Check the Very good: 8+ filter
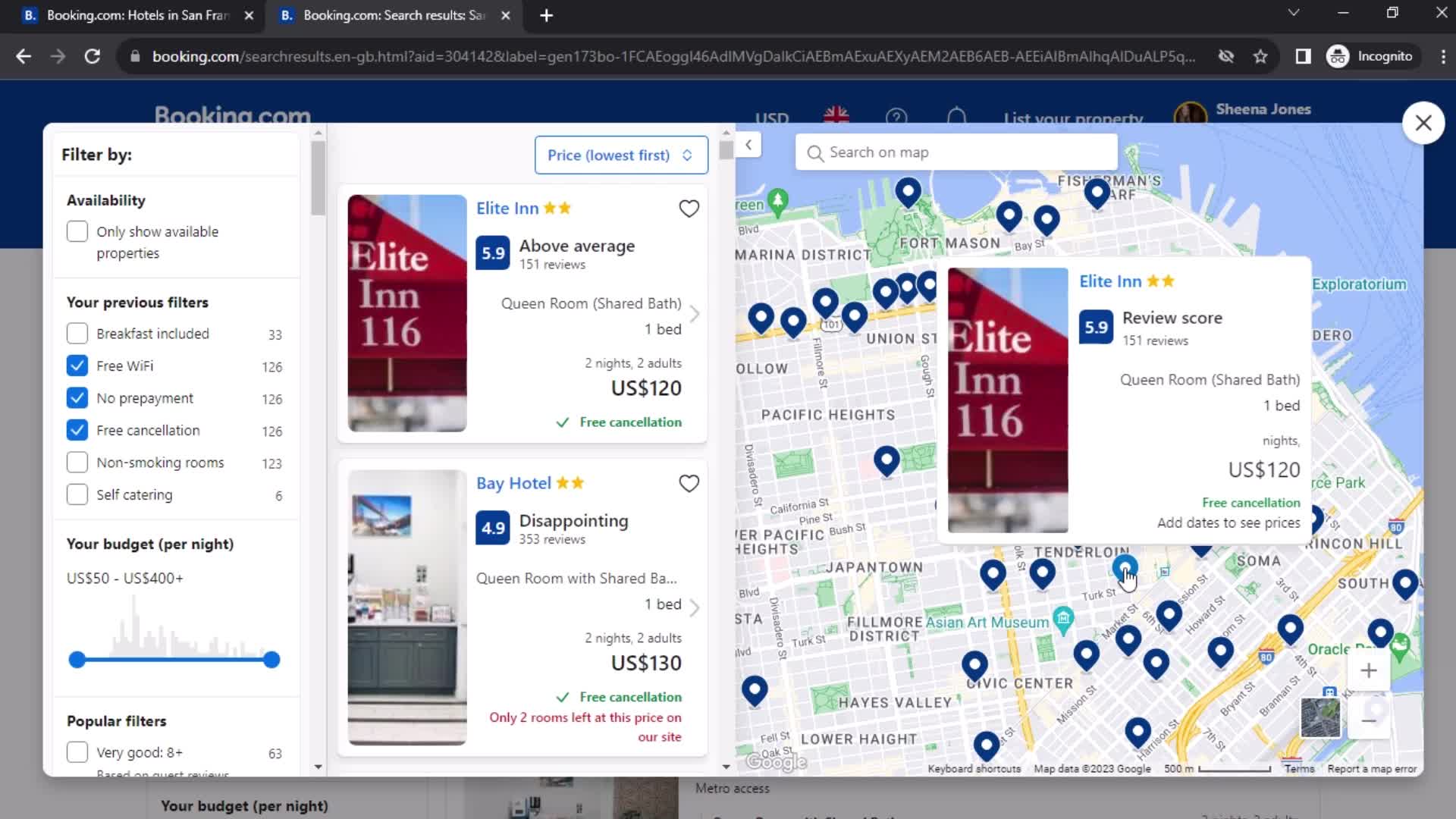This screenshot has width=1456, height=819. click(77, 752)
